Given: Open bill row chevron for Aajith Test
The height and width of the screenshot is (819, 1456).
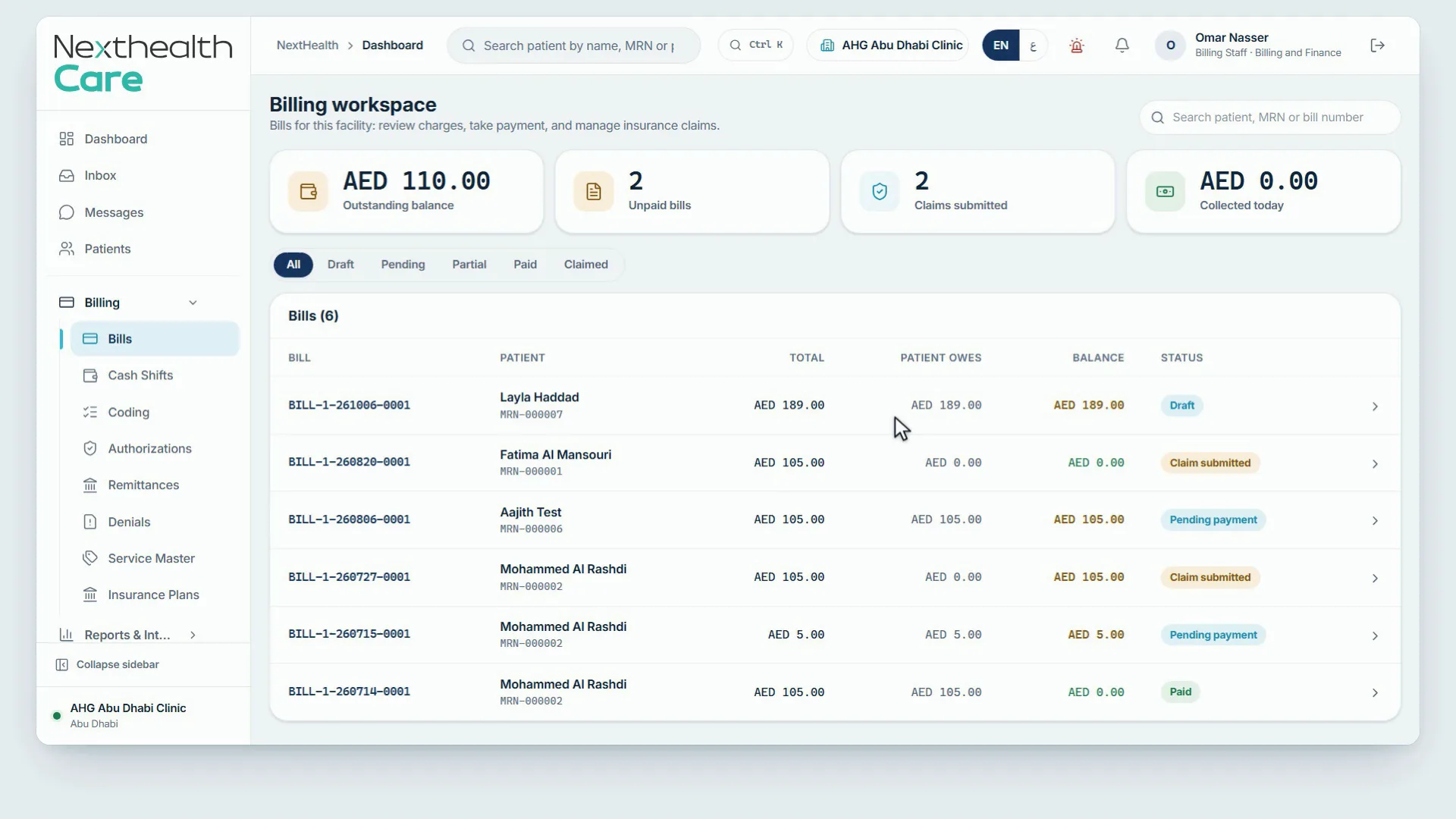Looking at the screenshot, I should click(1374, 521).
